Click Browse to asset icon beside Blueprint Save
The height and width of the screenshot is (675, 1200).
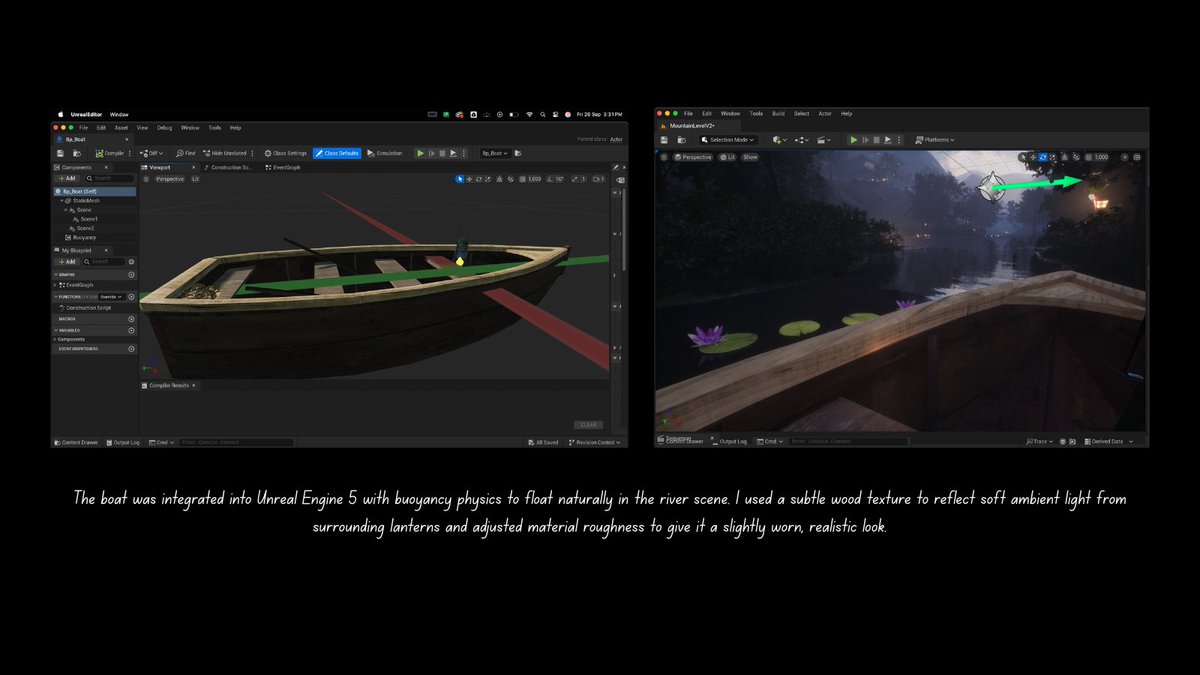point(77,153)
